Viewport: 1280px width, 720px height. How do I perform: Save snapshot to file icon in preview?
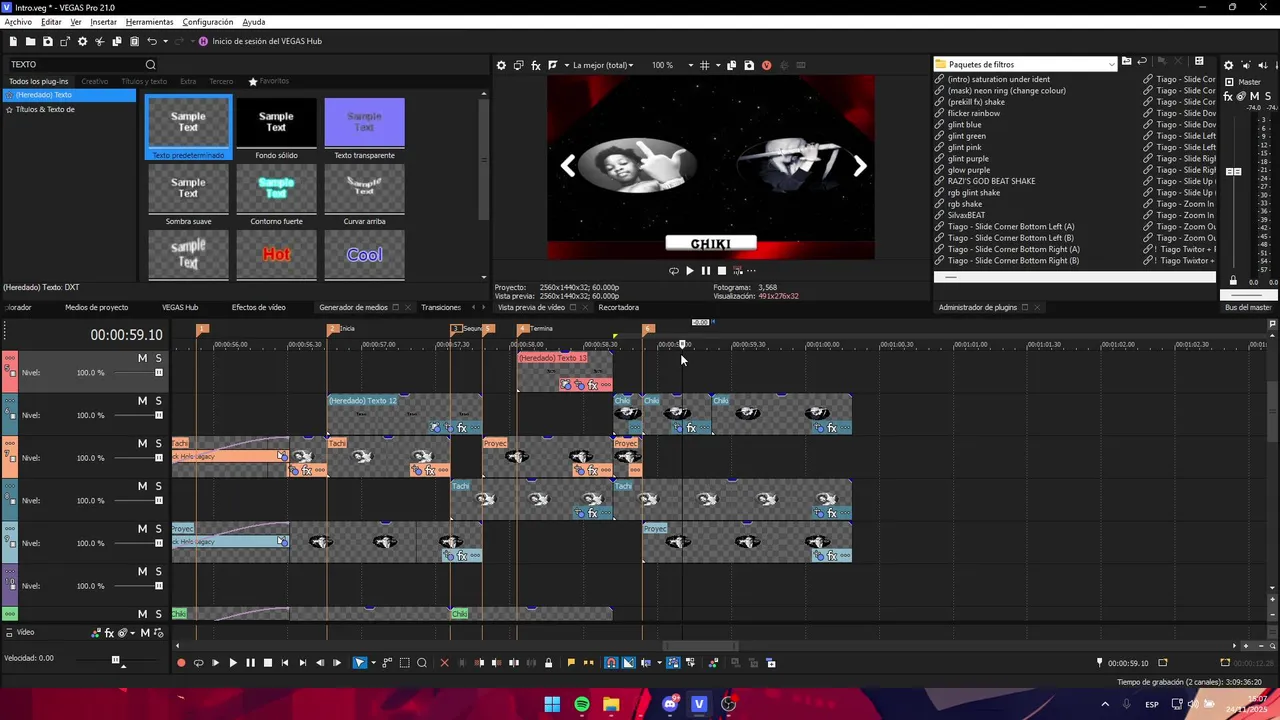(749, 65)
